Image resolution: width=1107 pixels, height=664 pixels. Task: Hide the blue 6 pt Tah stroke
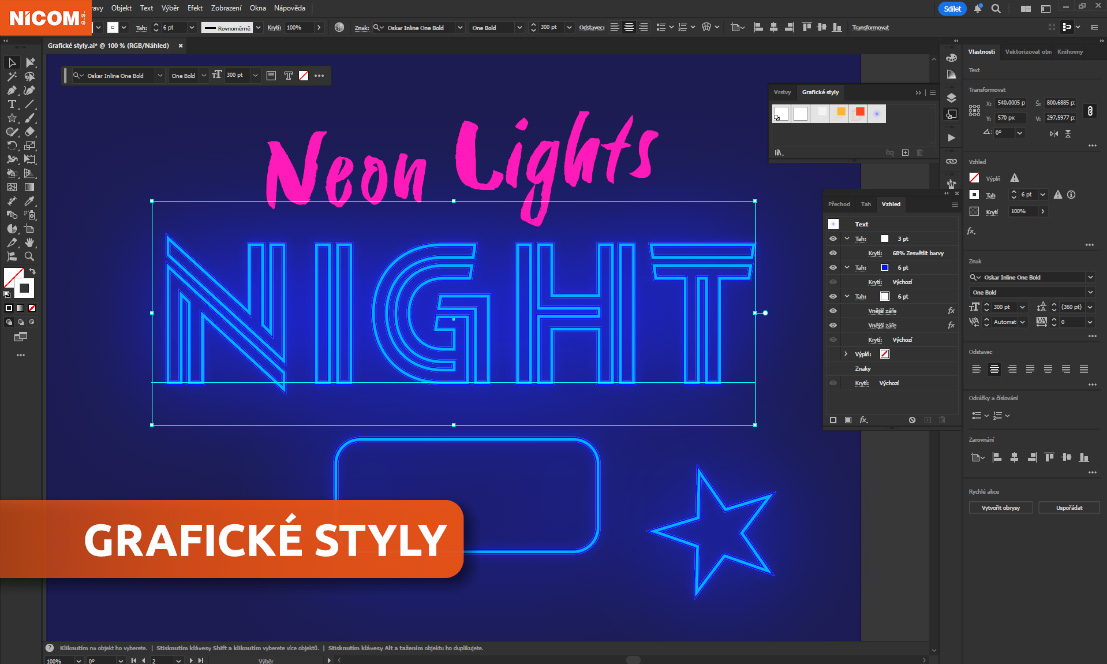point(833,267)
